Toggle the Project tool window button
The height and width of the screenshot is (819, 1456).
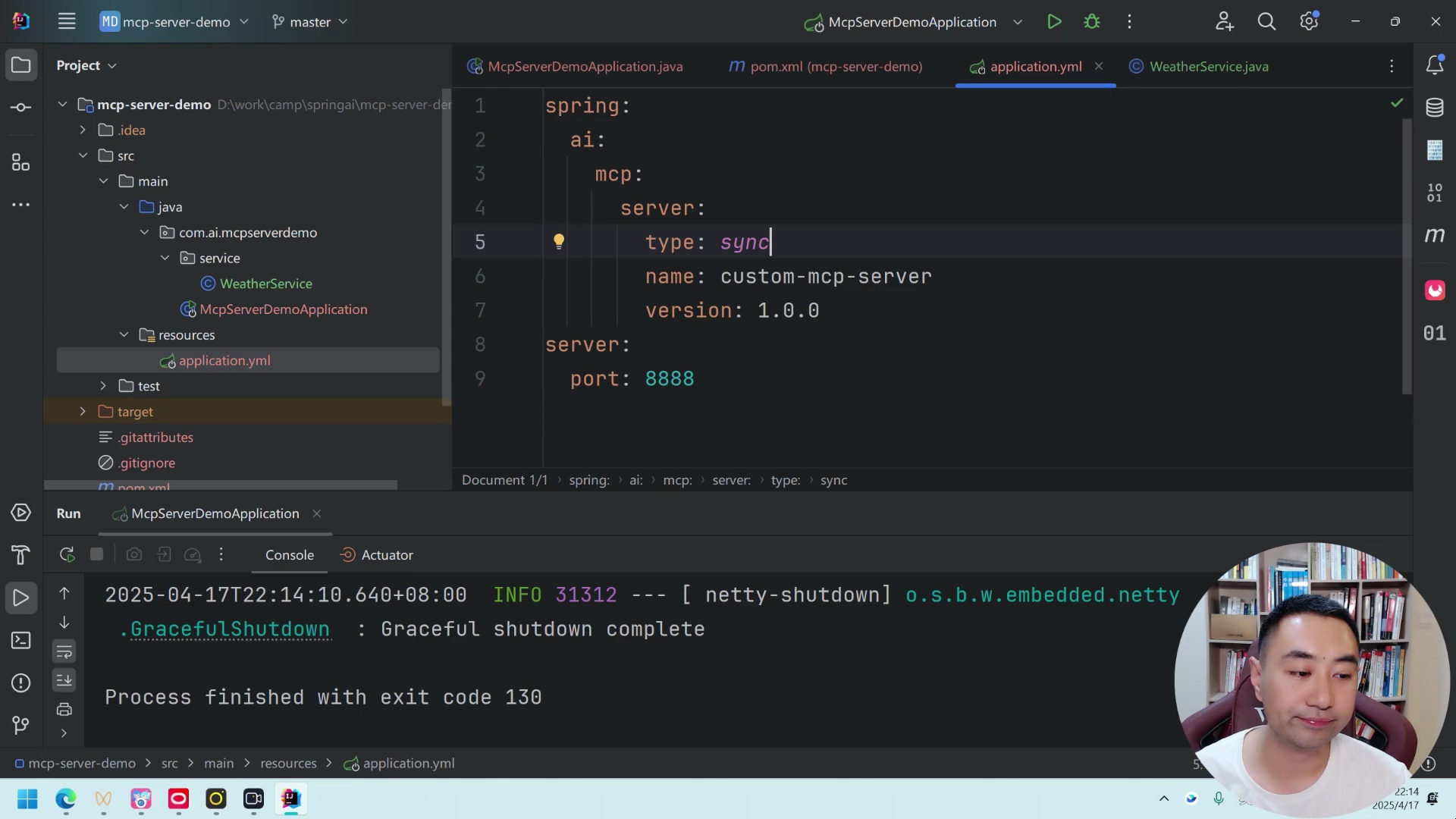coord(21,65)
